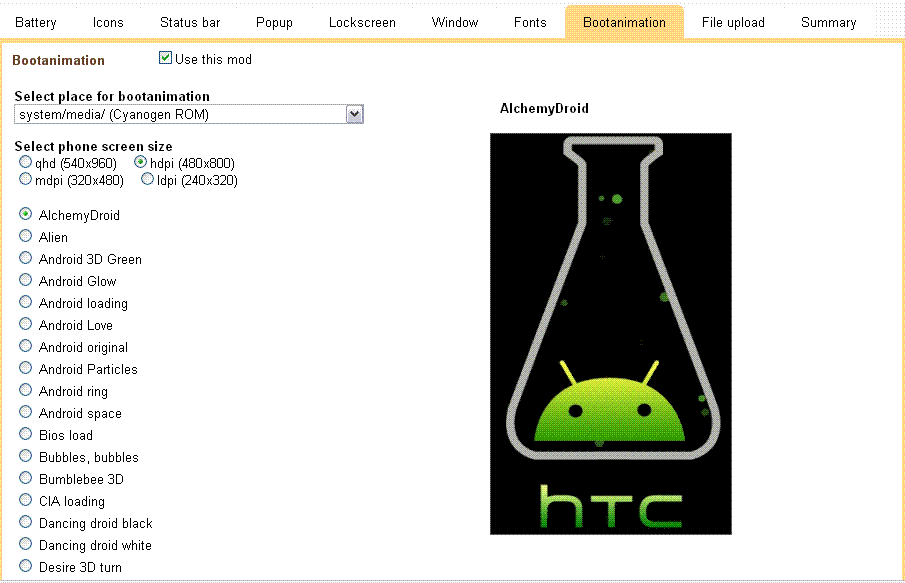Select the Fonts tab

coord(530,23)
